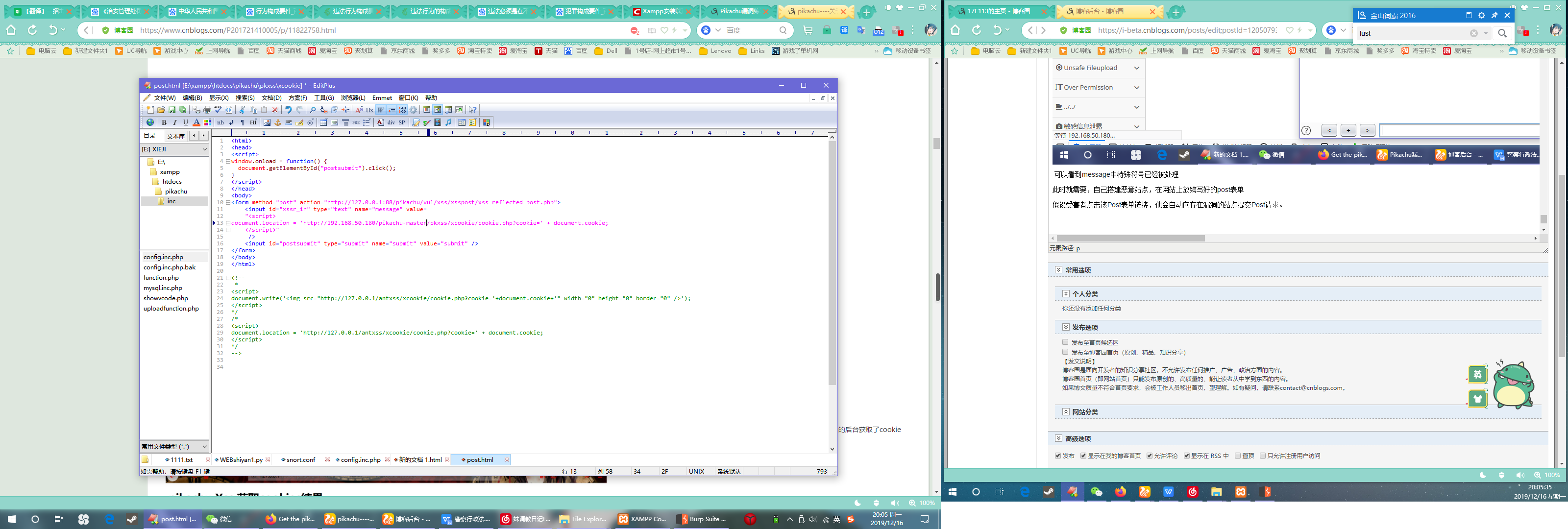The width and height of the screenshot is (1568, 529).
Task: Open WeChat from the Windows taskbar
Action: pyautogui.click(x=219, y=519)
